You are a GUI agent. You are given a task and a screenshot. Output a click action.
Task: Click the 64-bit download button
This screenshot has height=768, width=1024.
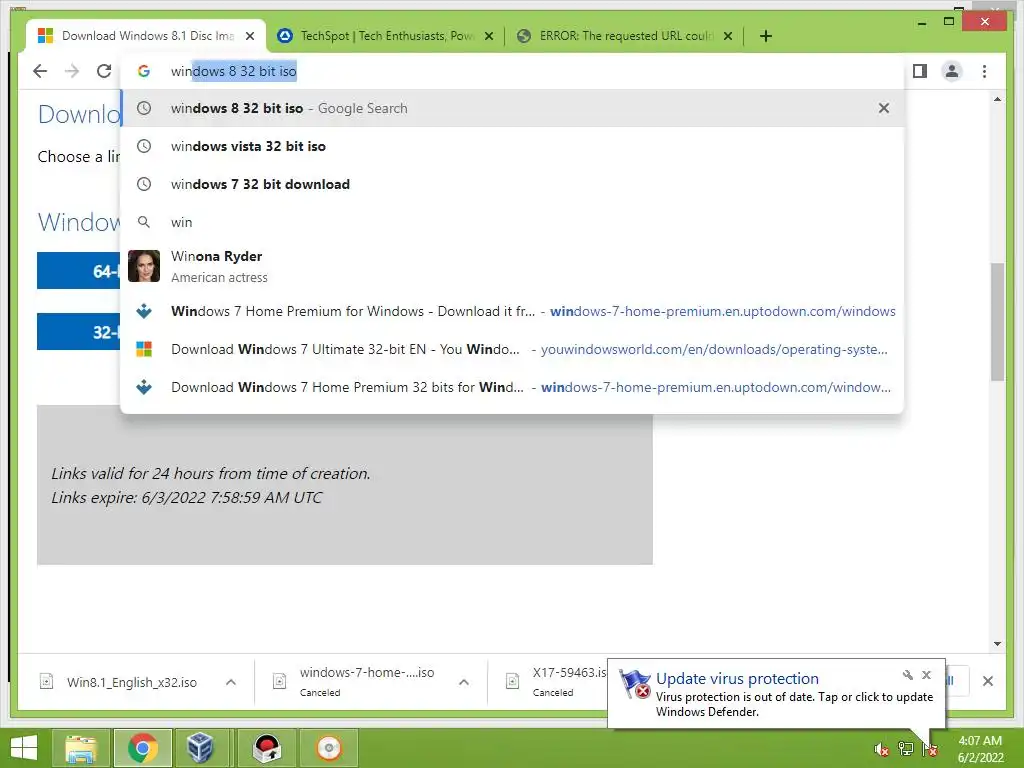point(79,270)
